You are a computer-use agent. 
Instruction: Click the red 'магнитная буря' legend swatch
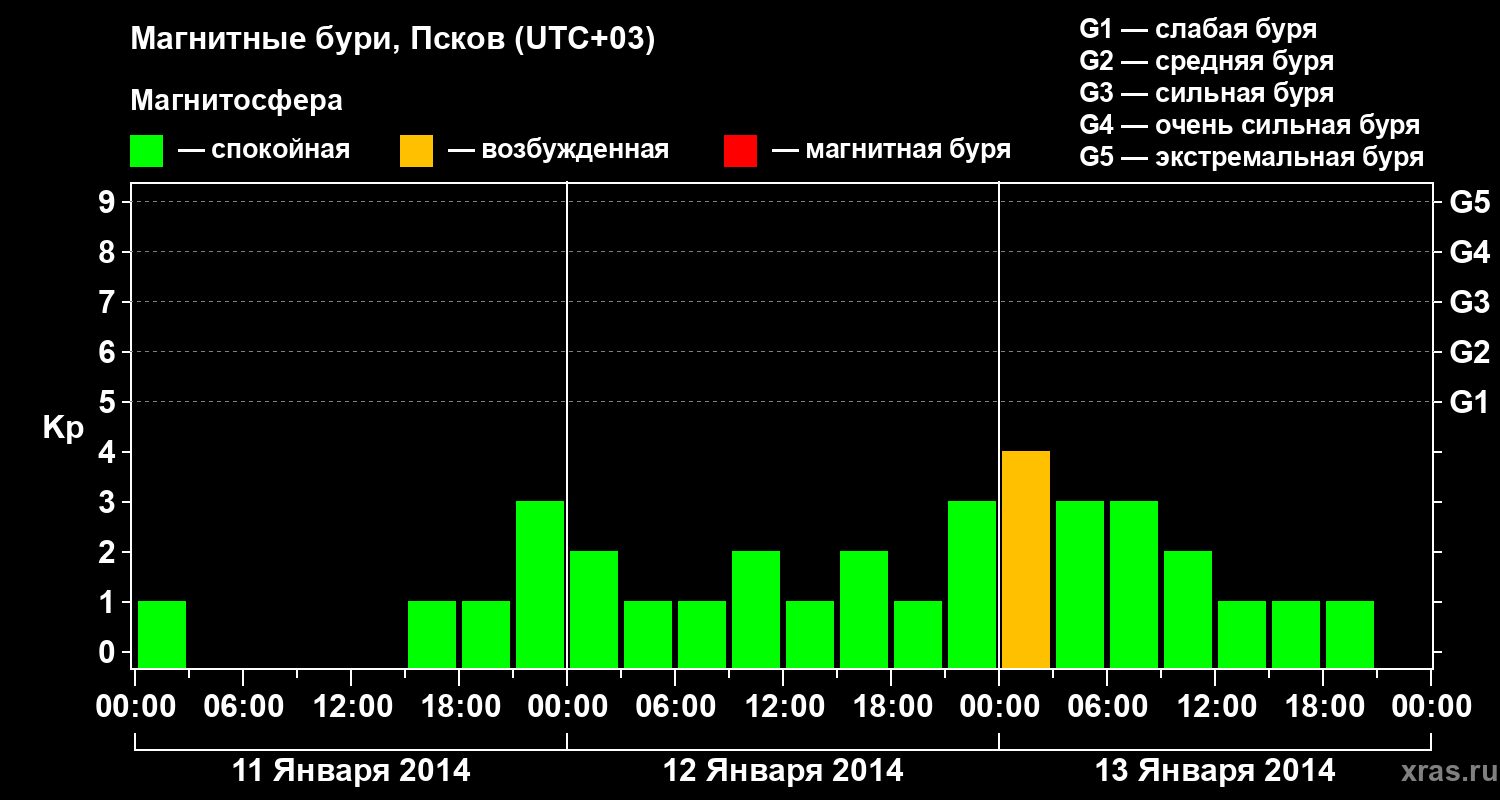pyautogui.click(x=740, y=151)
